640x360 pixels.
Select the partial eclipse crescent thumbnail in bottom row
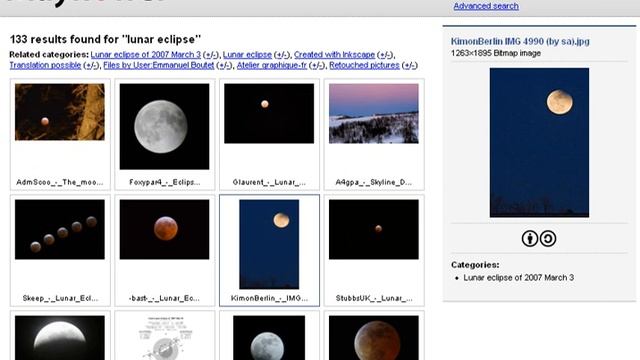[60, 338]
